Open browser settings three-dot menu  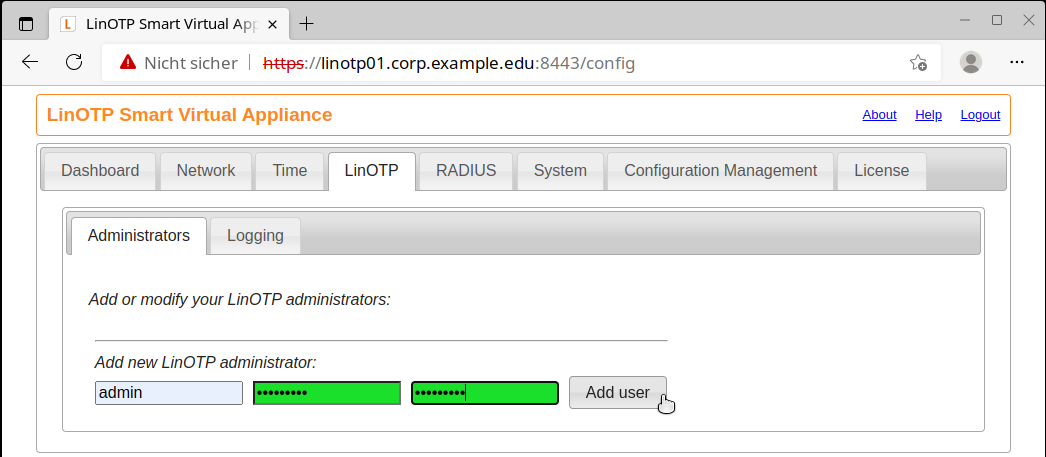tap(1017, 62)
